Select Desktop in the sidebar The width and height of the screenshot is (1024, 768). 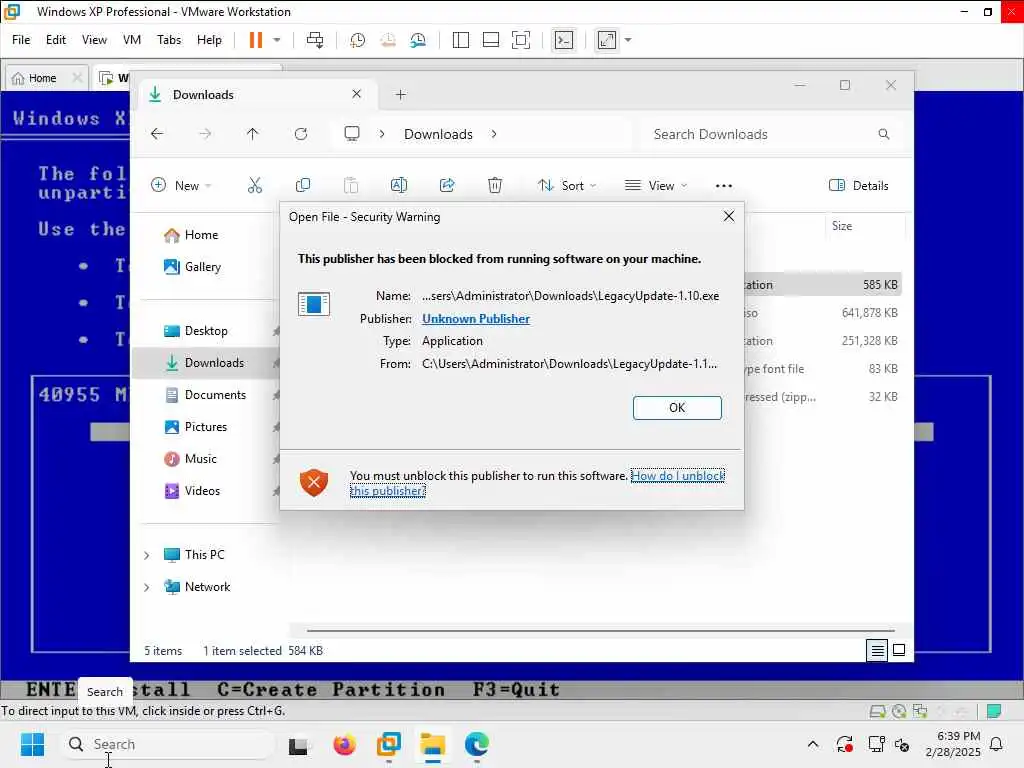coord(206,330)
